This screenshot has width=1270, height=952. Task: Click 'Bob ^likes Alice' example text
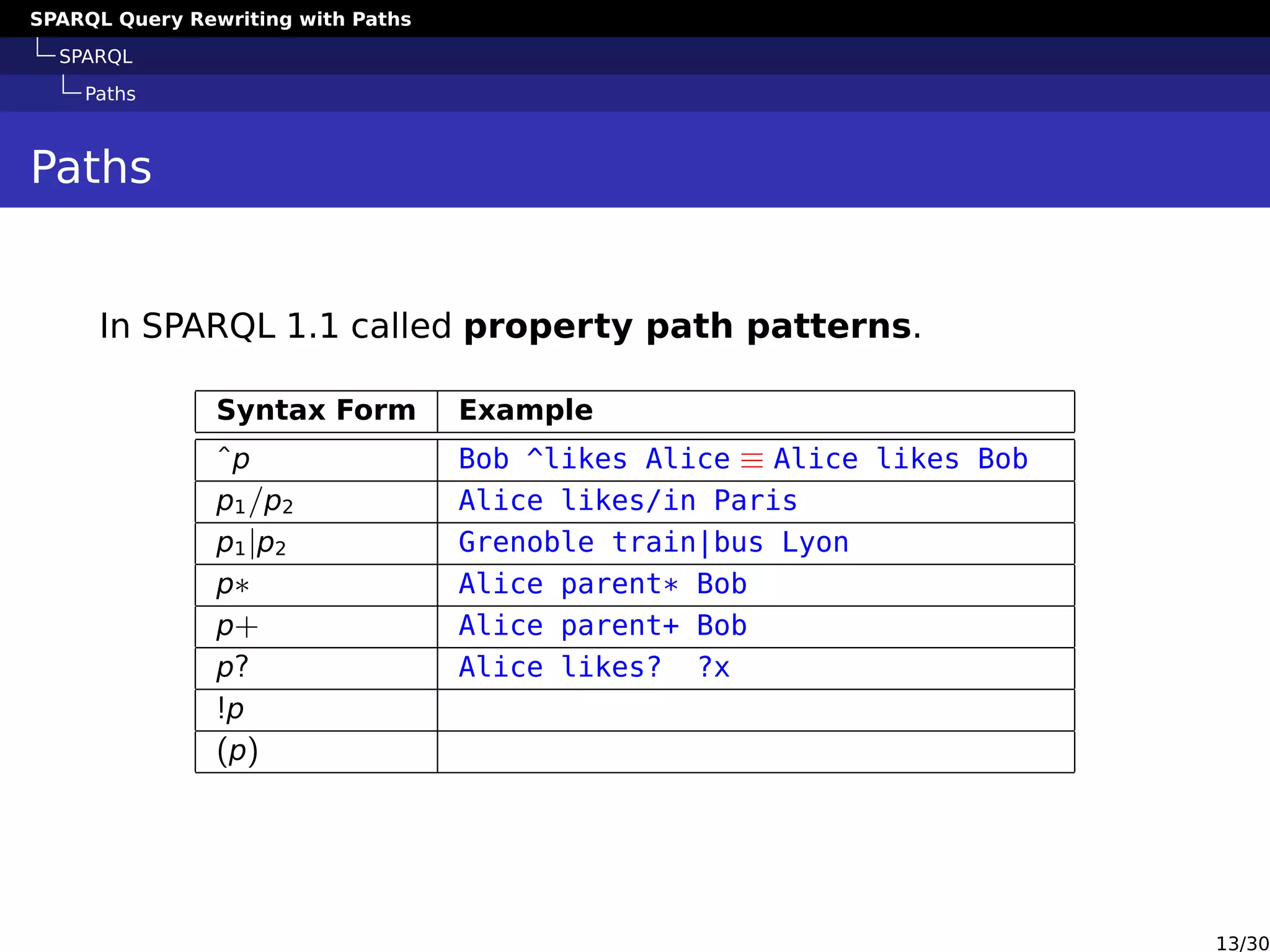(595, 459)
